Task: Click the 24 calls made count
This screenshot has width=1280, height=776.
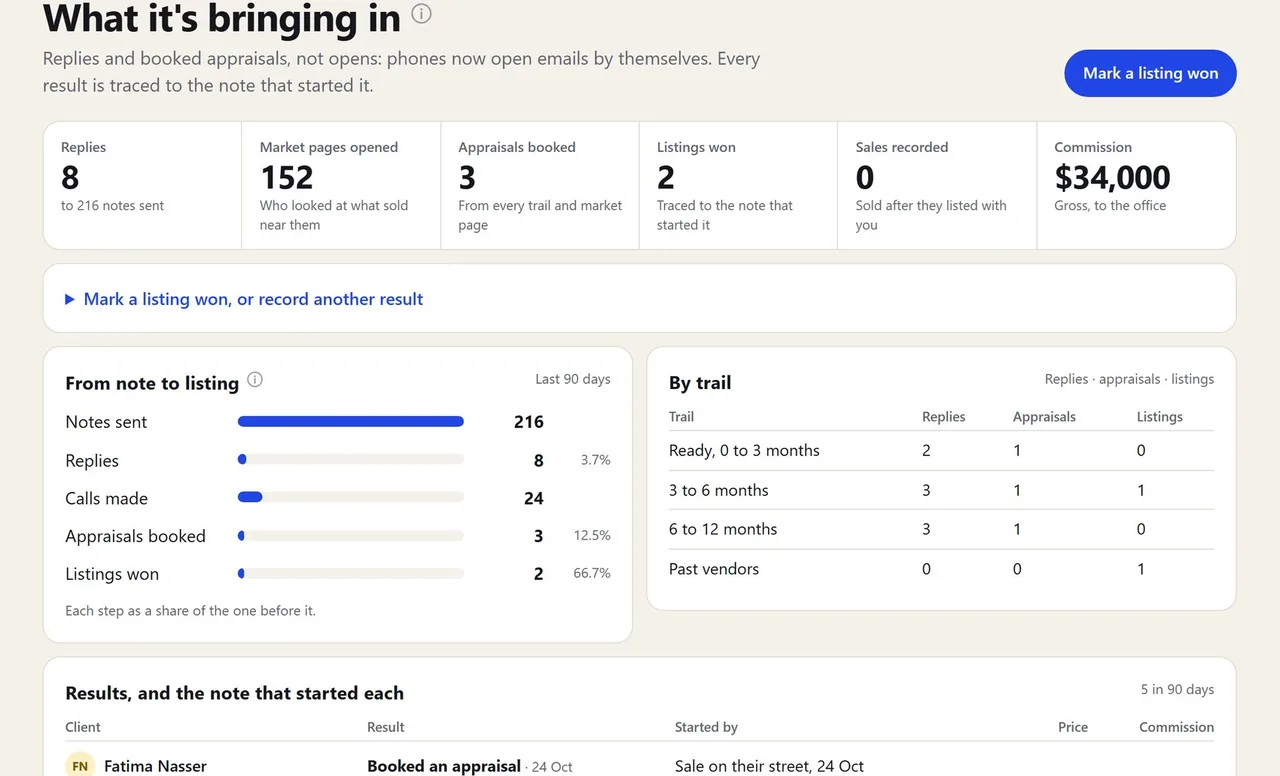Action: 534,498
